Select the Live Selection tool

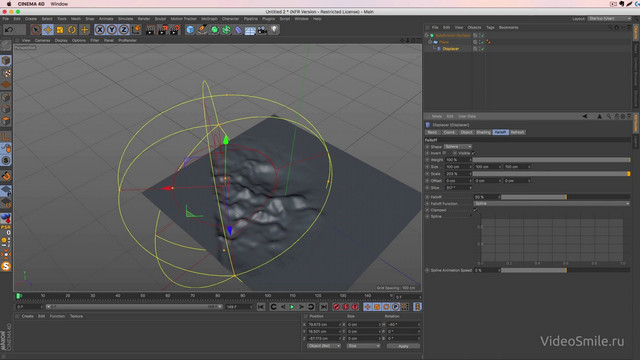tap(36, 30)
